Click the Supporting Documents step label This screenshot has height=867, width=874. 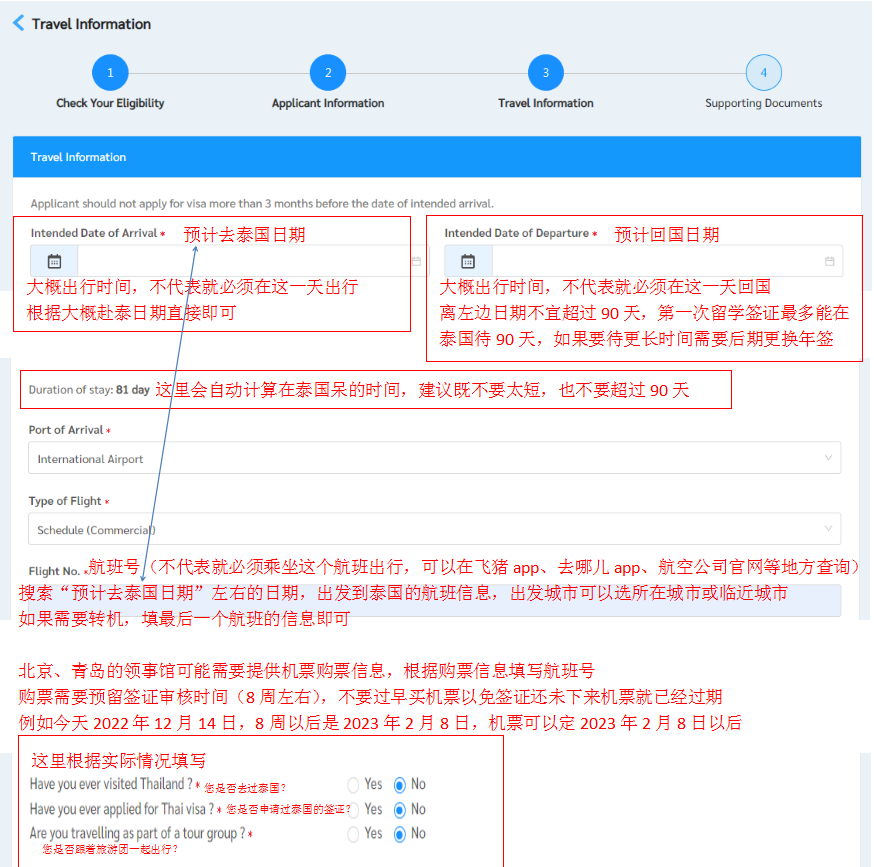pyautogui.click(x=763, y=103)
